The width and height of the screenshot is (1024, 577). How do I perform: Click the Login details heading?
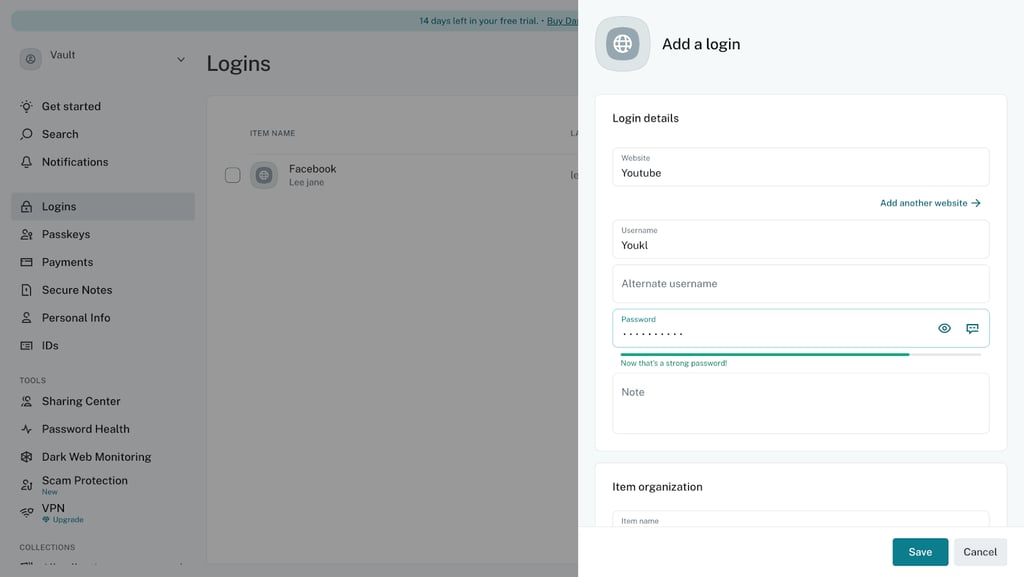coord(645,118)
